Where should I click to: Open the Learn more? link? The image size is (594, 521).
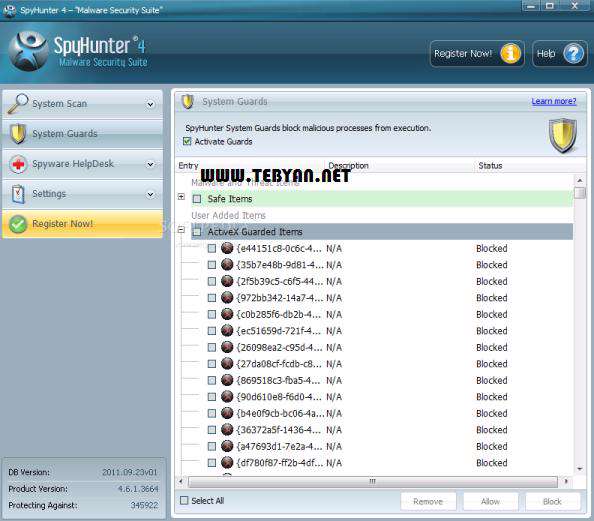pos(553,101)
